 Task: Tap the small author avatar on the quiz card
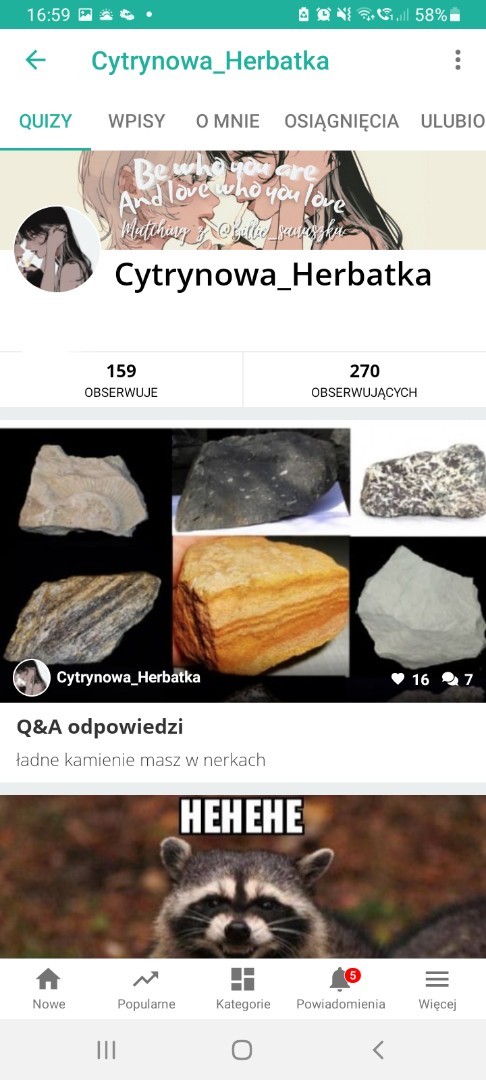click(32, 678)
